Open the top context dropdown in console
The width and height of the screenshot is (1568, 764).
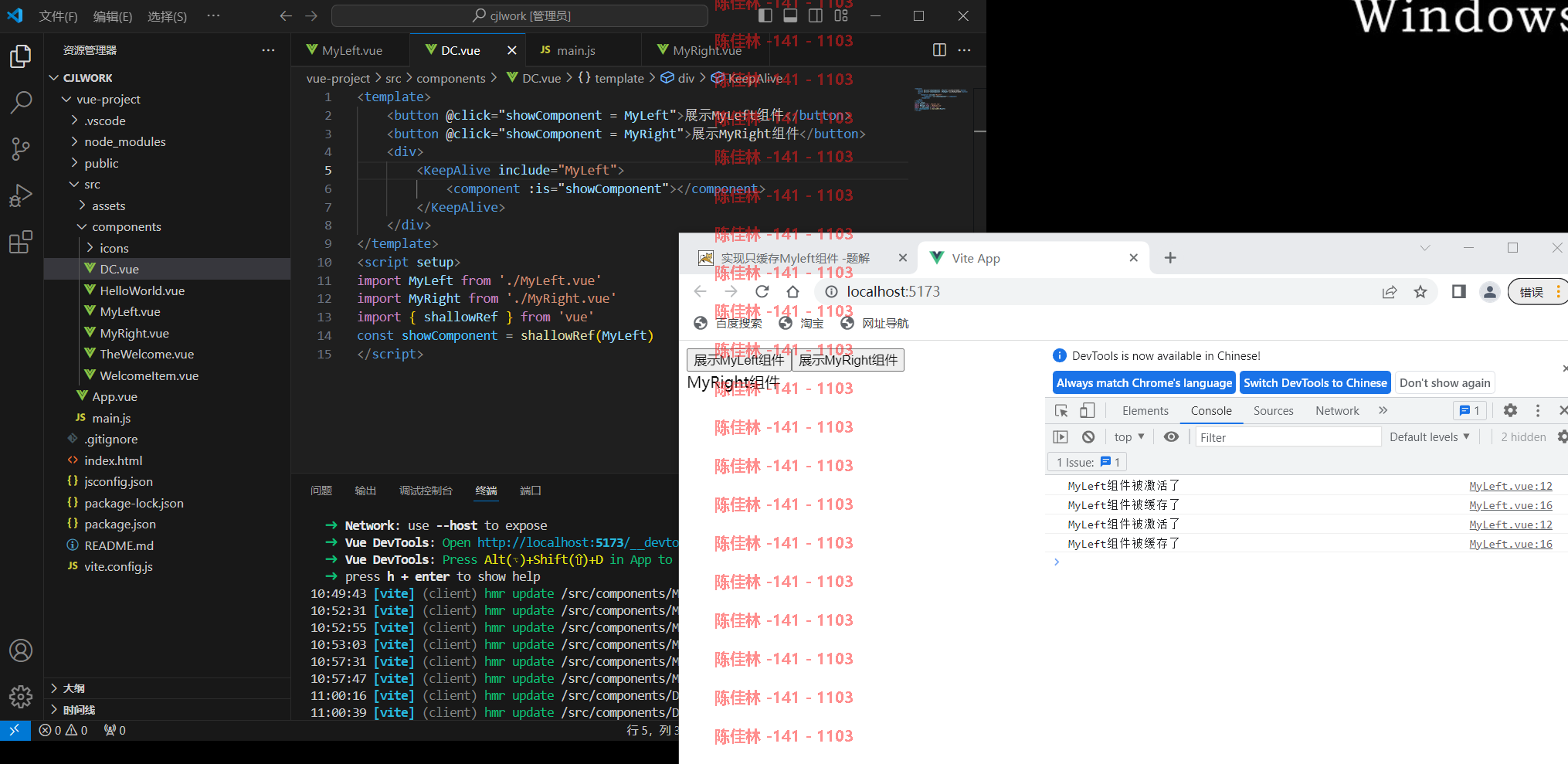click(x=1129, y=437)
